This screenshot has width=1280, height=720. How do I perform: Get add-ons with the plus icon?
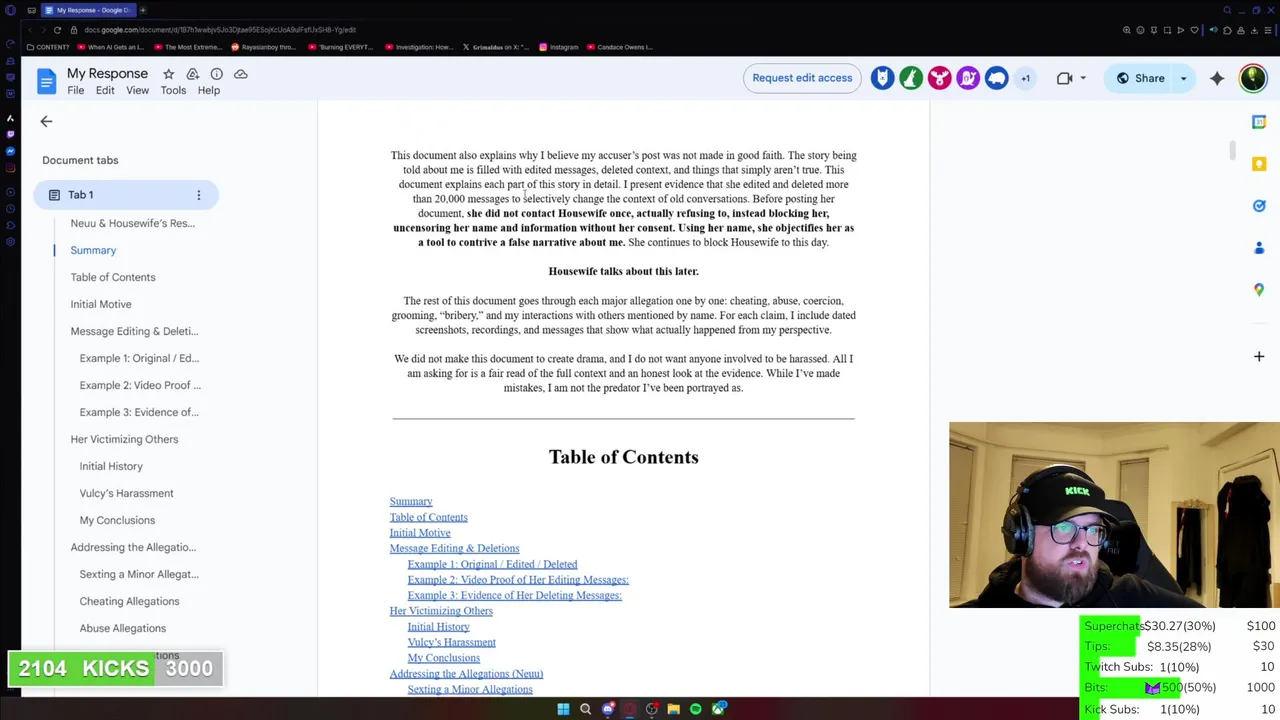[x=1259, y=356]
